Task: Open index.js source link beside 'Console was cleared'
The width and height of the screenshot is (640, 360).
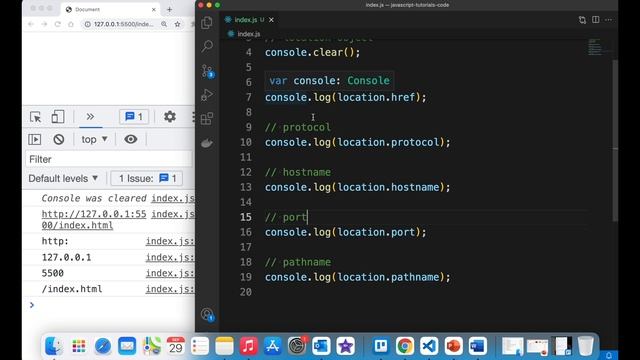Action: click(x=173, y=198)
